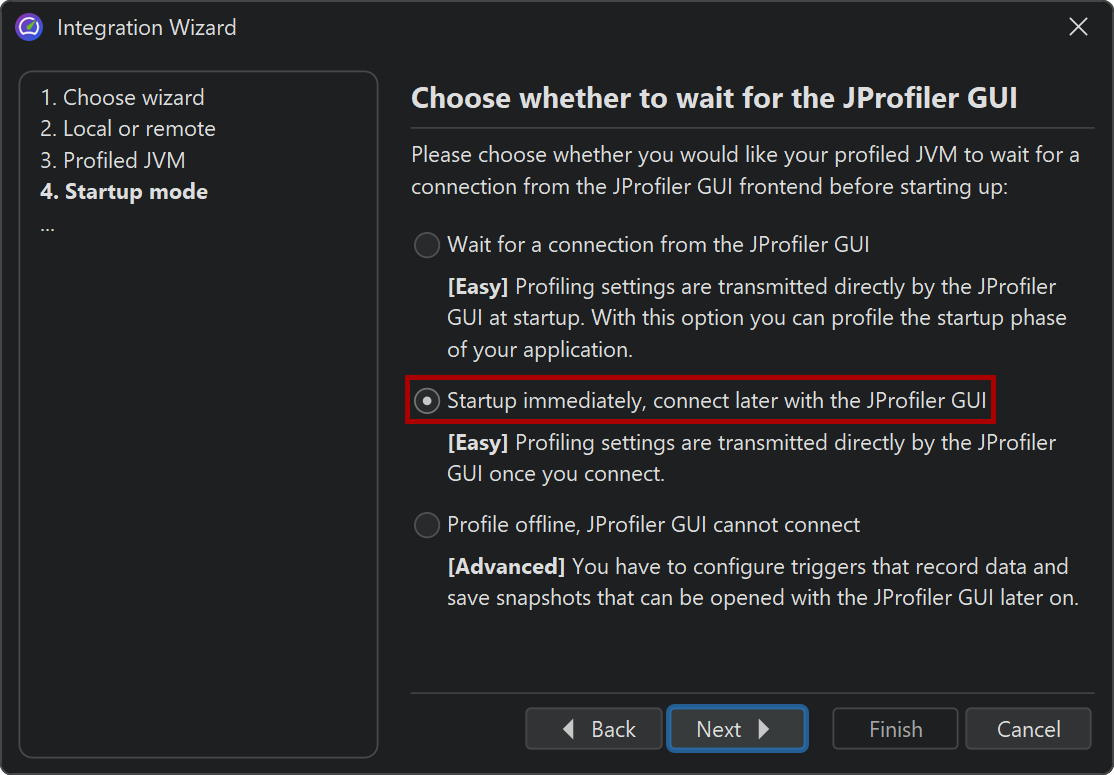The width and height of the screenshot is (1114, 775).
Task: Click the "Choose whether to wait" heading
Action: (714, 98)
